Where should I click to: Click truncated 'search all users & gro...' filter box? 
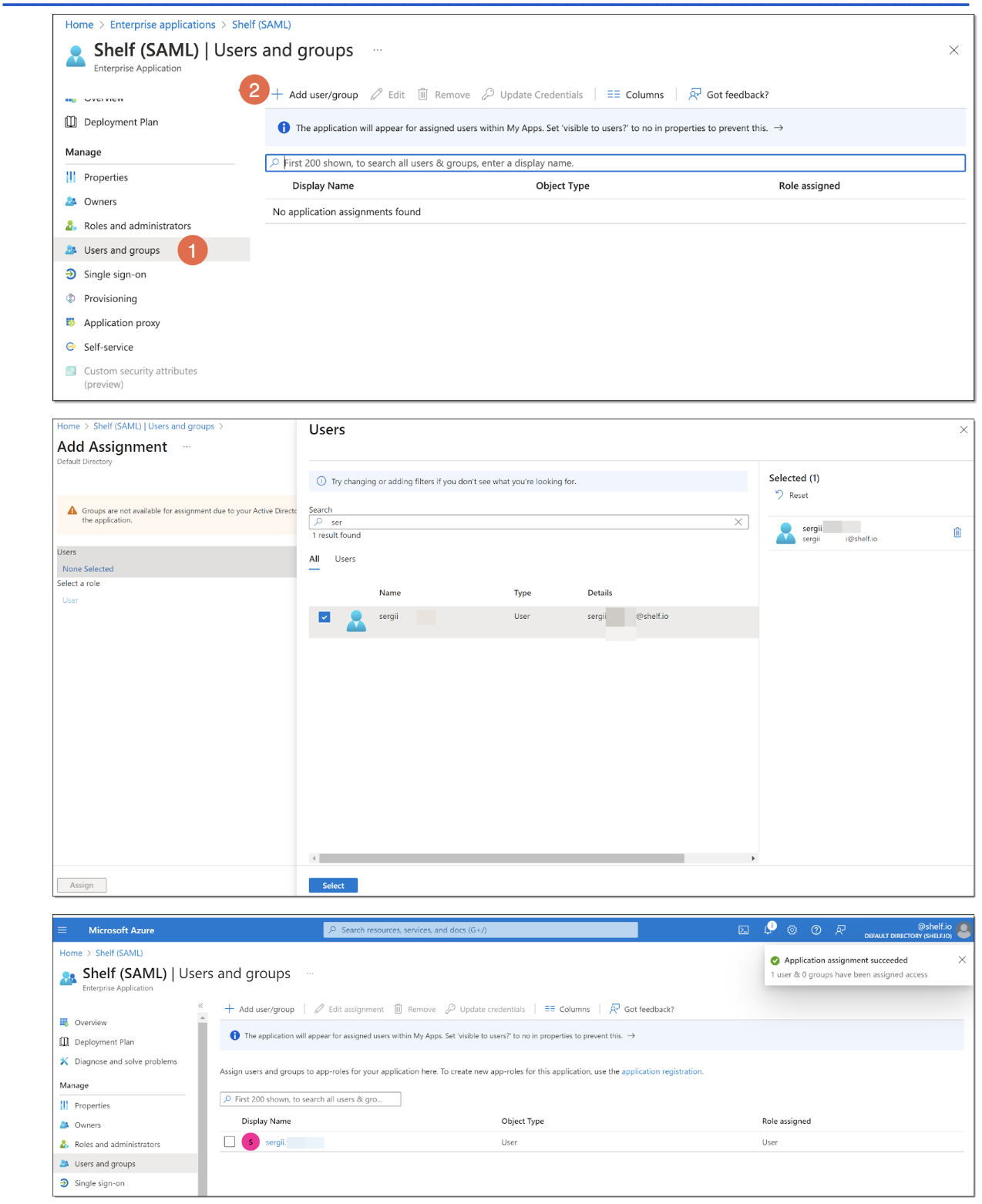point(311,1099)
